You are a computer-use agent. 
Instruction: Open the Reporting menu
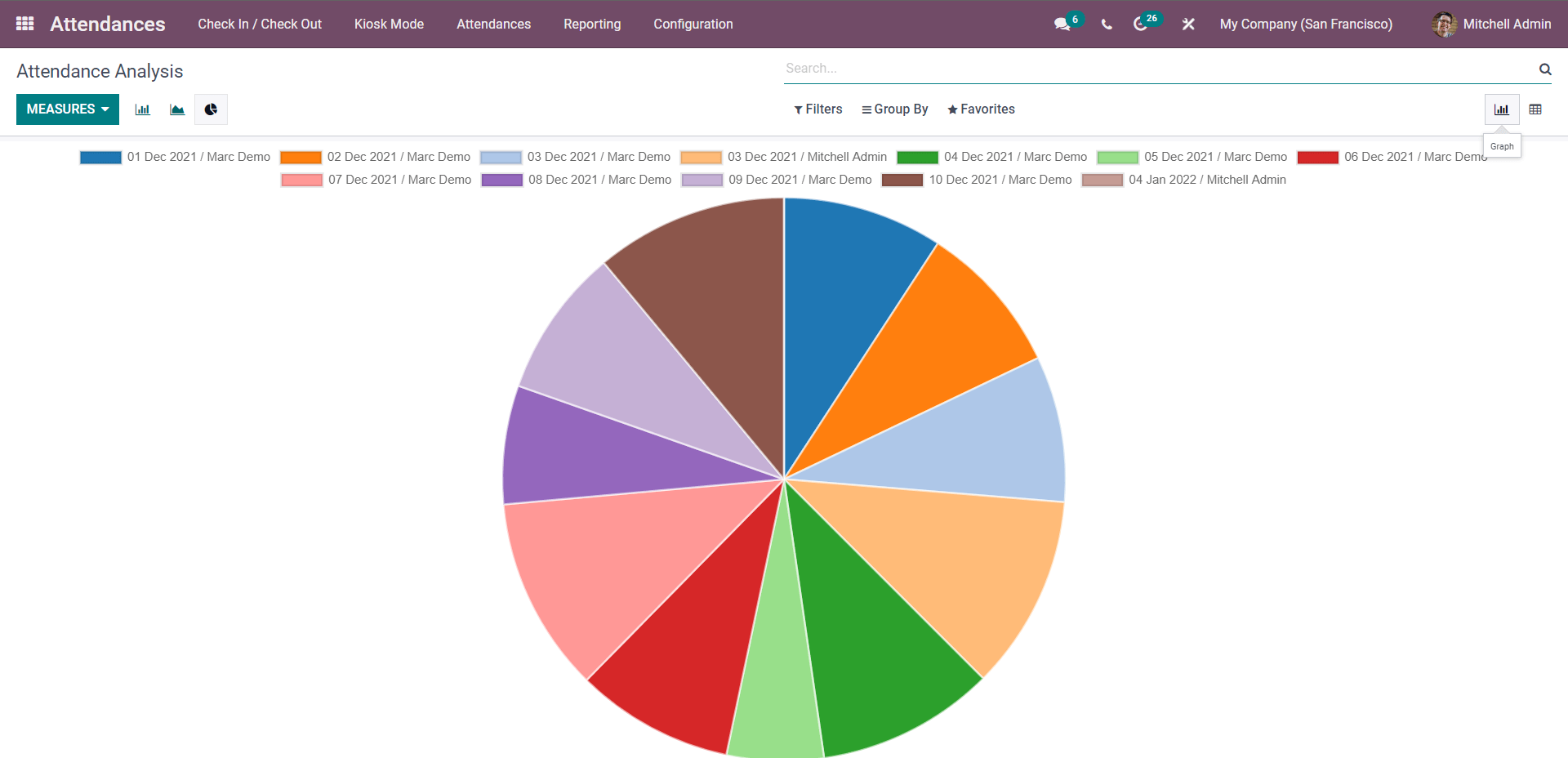[592, 25]
